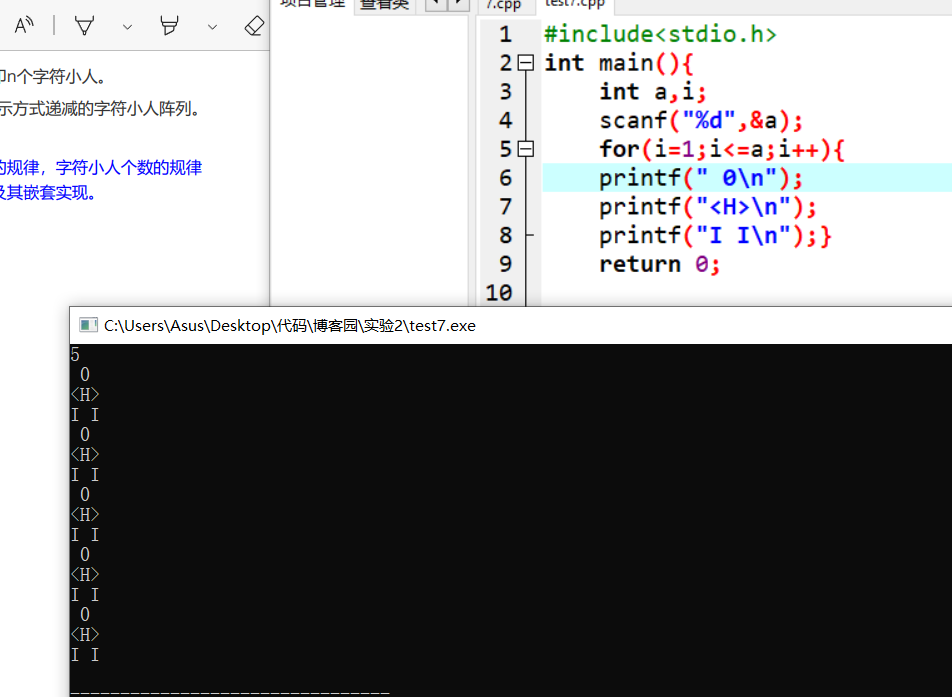Click the right tab-scroll arrow in the side panel

459,5
